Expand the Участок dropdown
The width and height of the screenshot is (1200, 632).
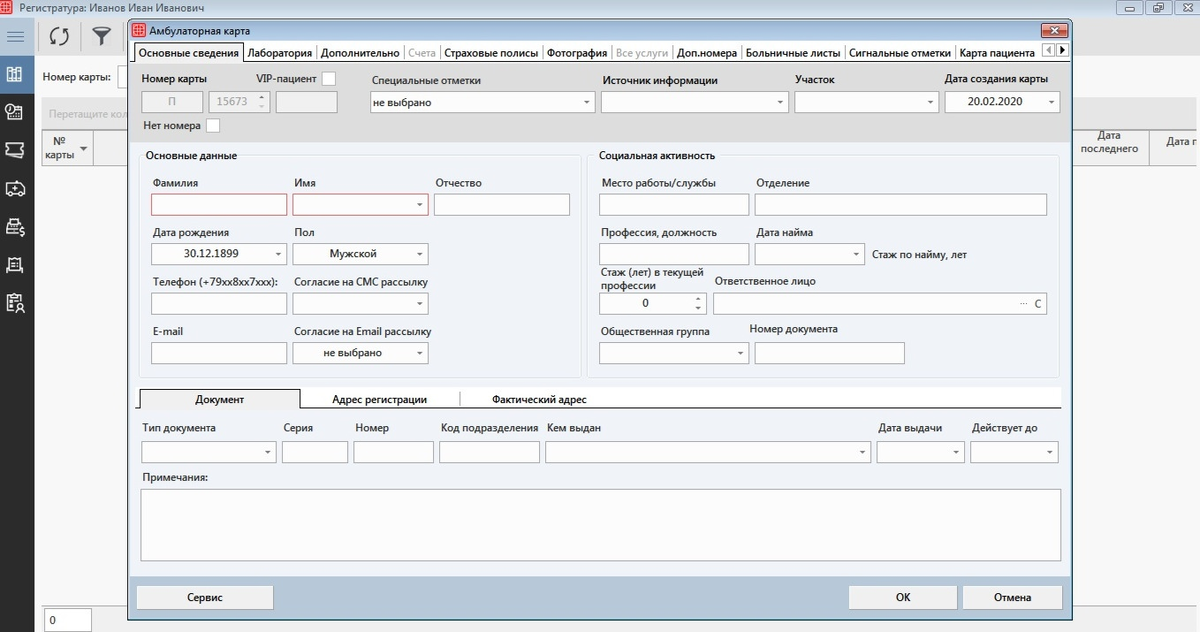pos(930,102)
